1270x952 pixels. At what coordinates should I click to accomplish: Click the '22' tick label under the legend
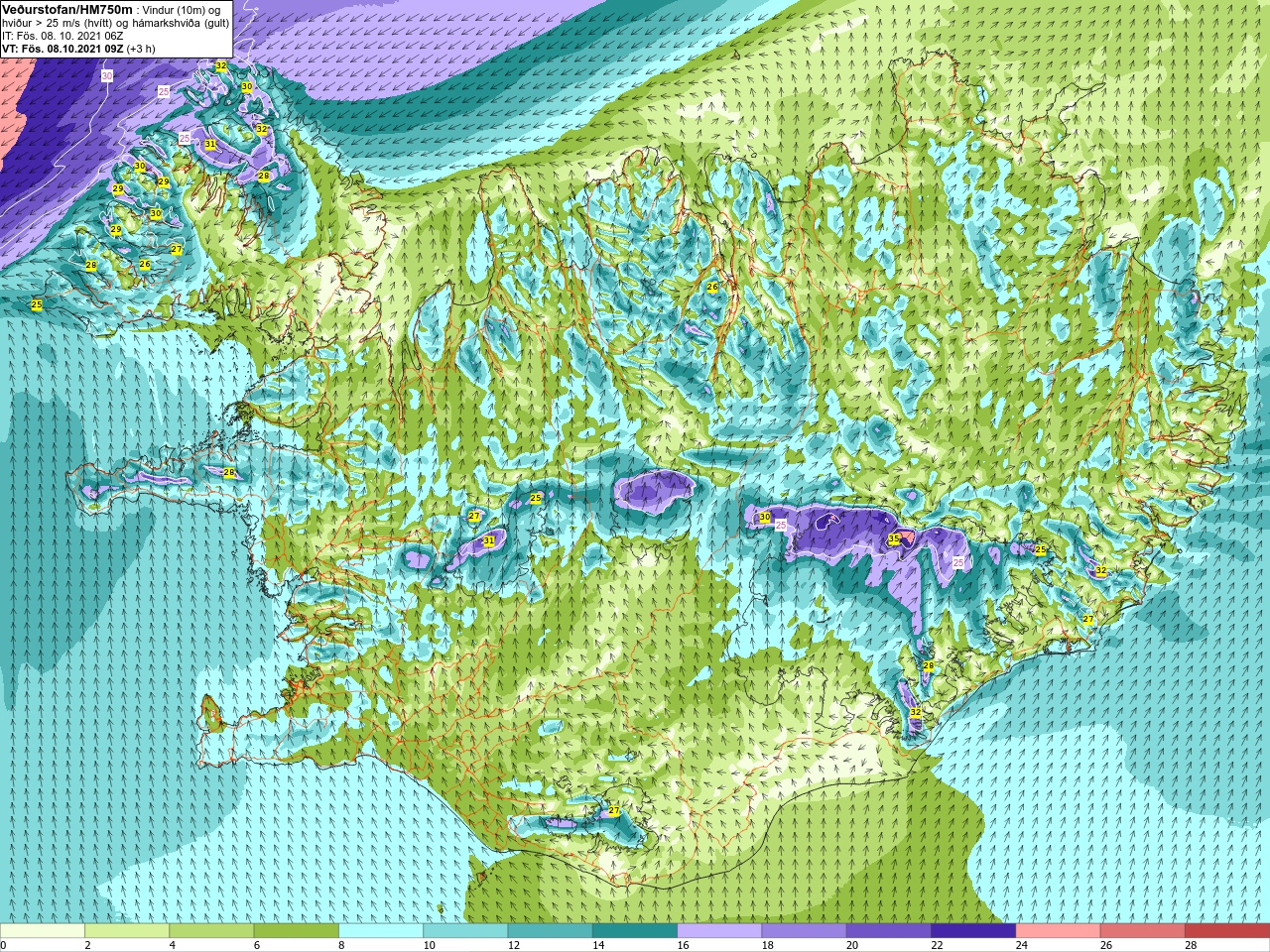coord(937,945)
